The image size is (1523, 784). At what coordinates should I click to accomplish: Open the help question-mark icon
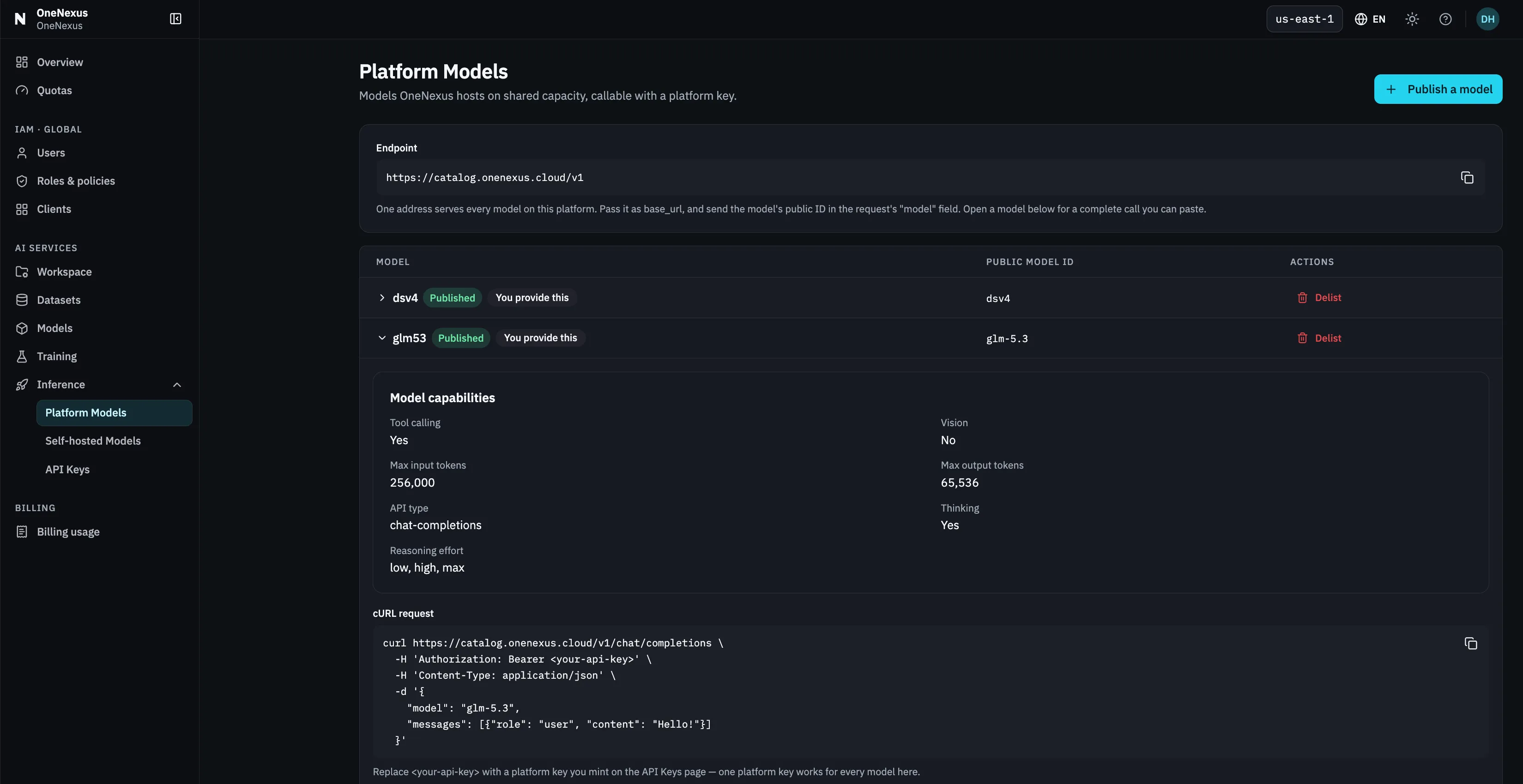1445,19
